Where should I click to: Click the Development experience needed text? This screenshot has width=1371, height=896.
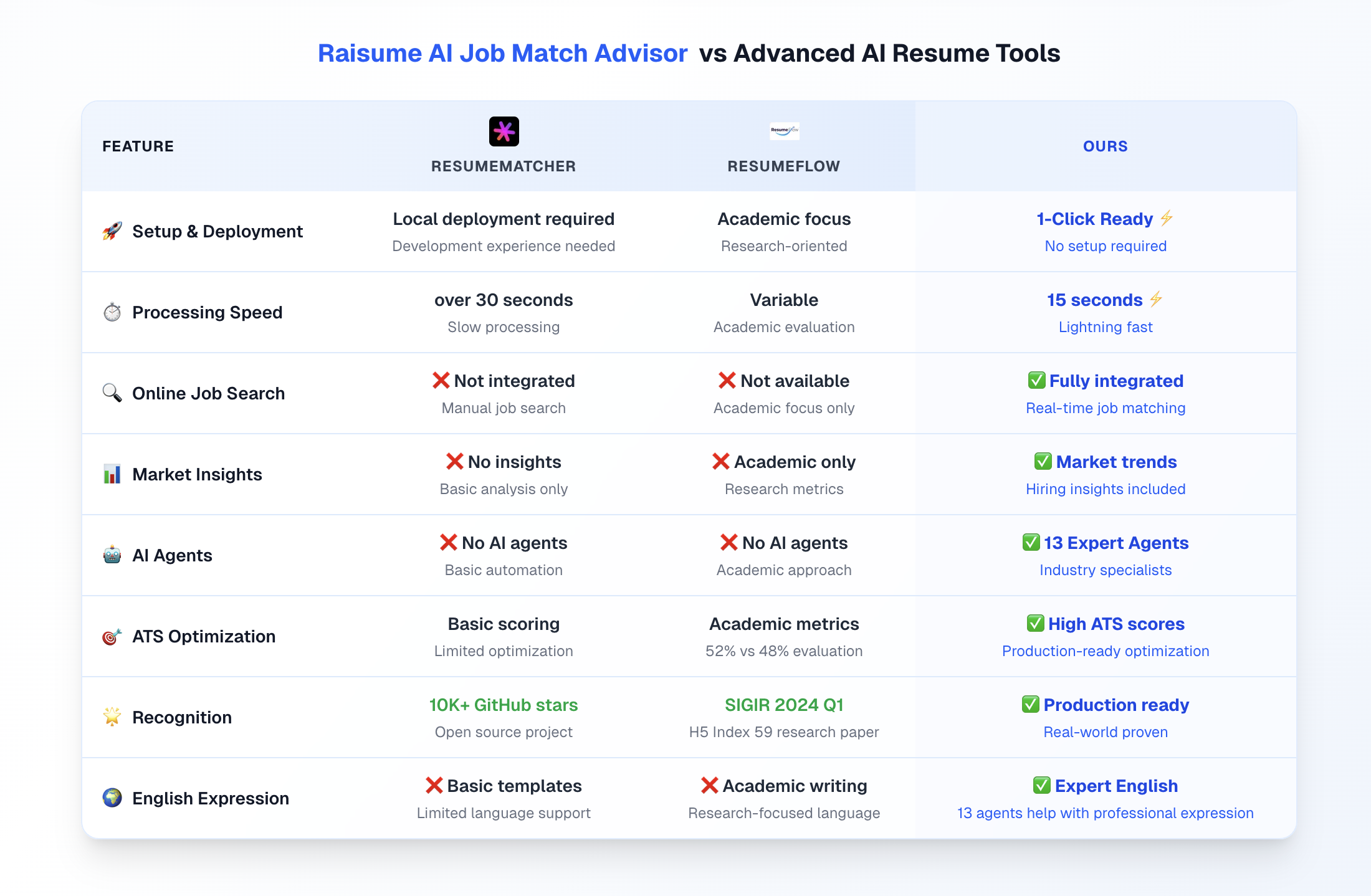coord(504,246)
